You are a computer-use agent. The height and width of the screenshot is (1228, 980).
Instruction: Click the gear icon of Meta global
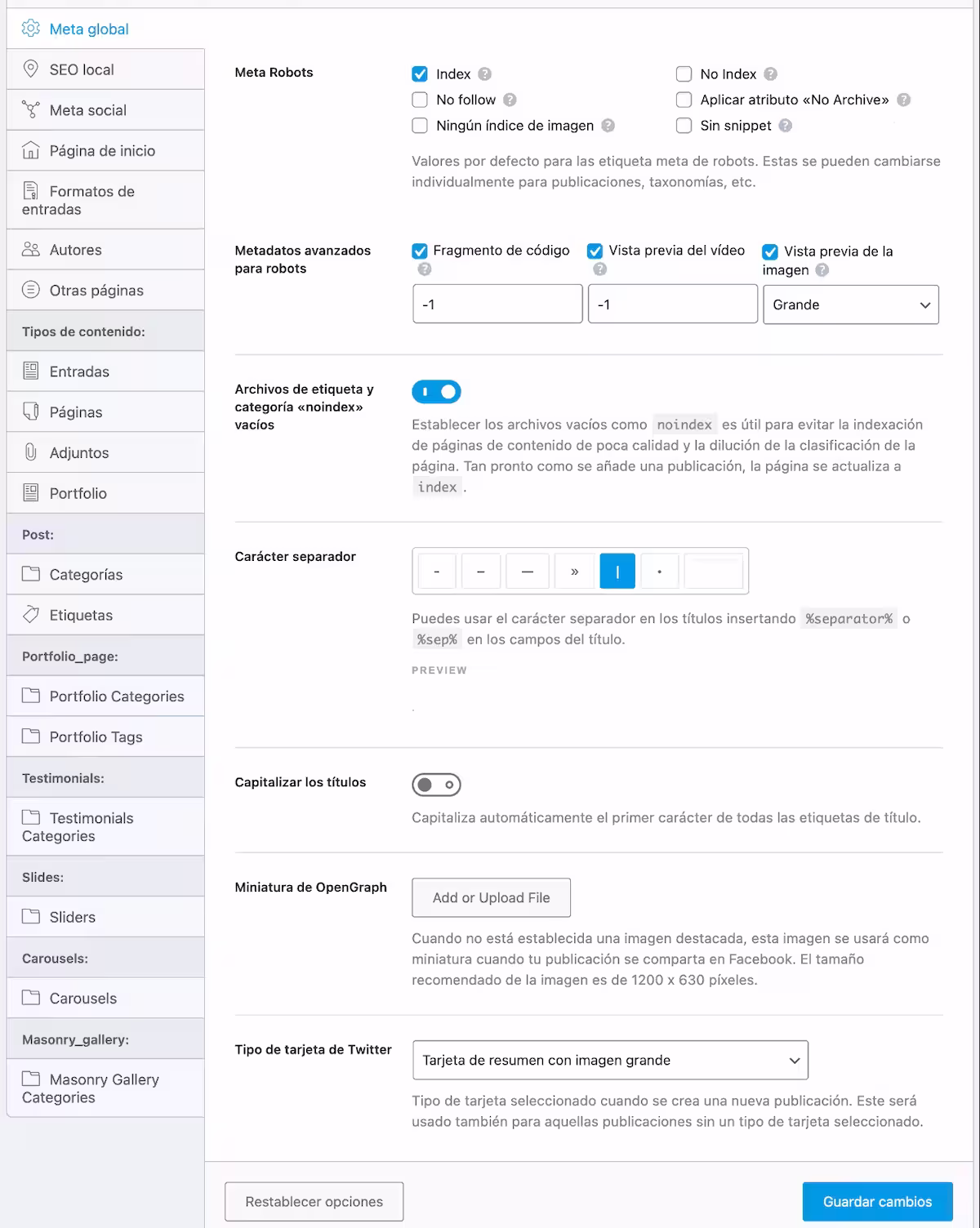click(x=30, y=29)
